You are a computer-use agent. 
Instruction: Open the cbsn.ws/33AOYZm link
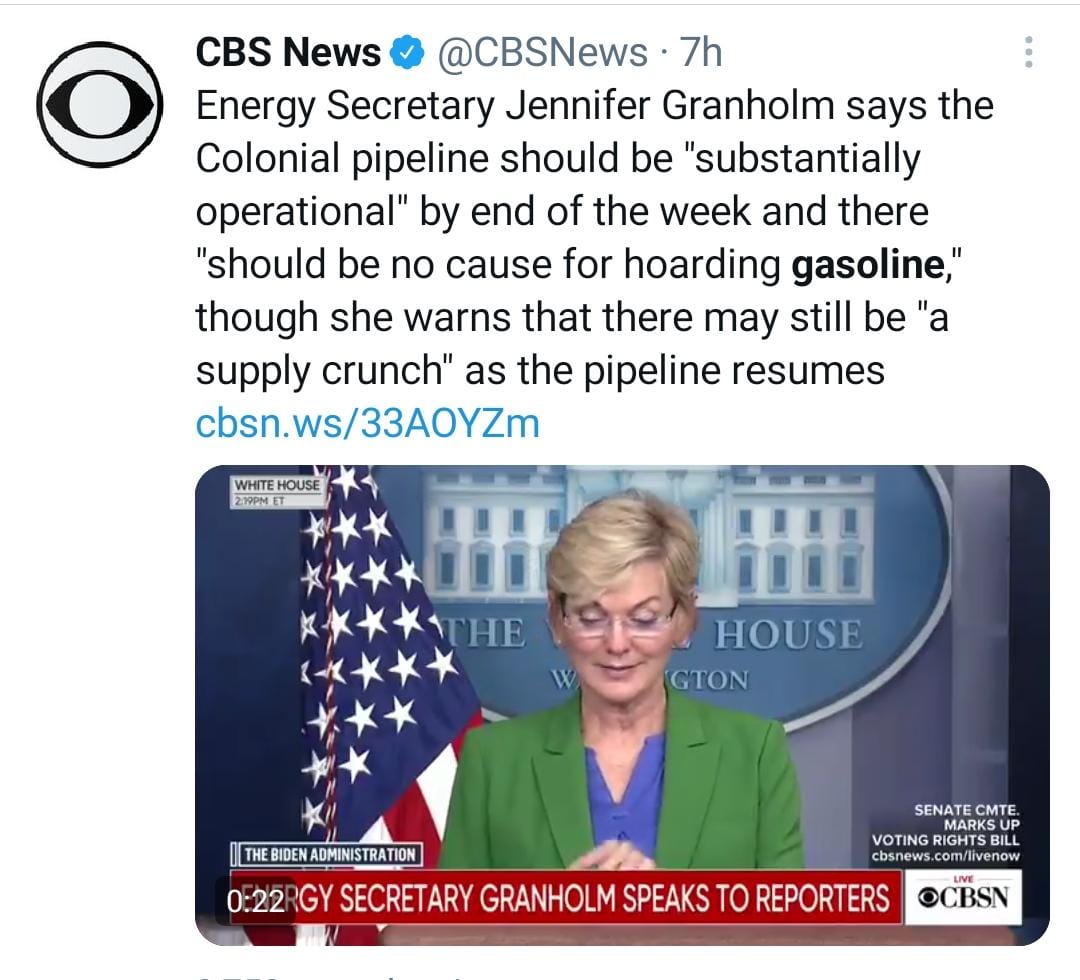[x=367, y=423]
